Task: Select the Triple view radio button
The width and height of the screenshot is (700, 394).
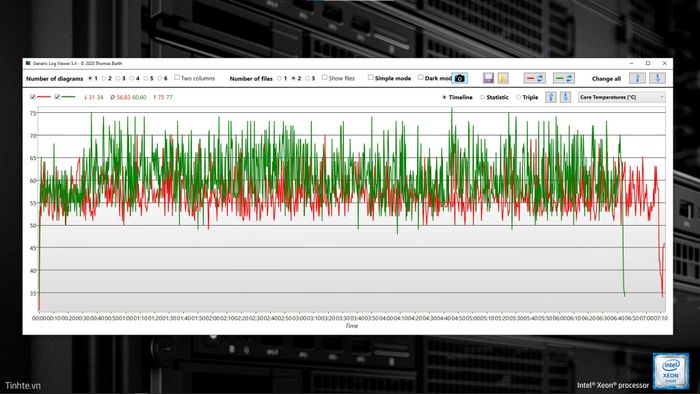Action: click(518, 97)
